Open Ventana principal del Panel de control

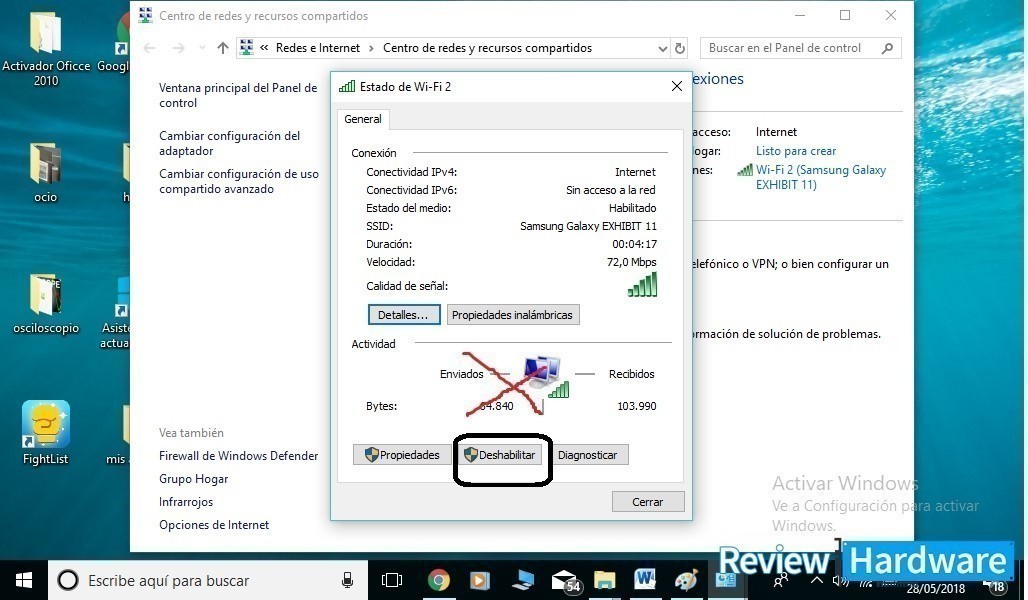[x=238, y=95]
